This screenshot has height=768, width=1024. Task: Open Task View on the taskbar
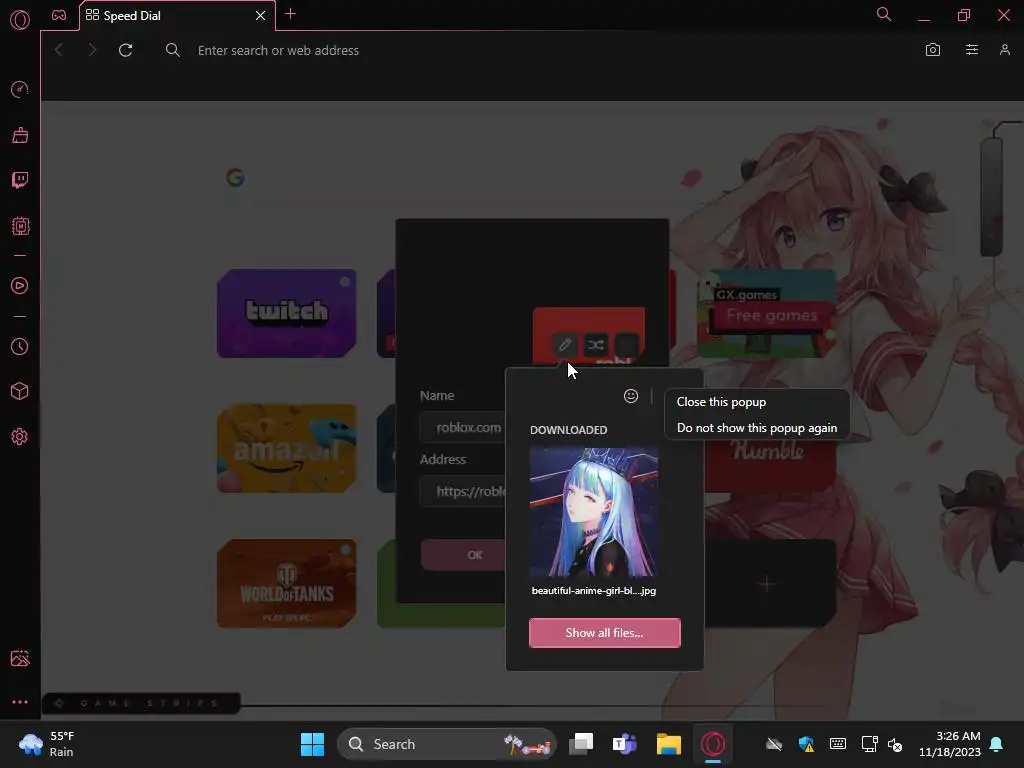(581, 744)
